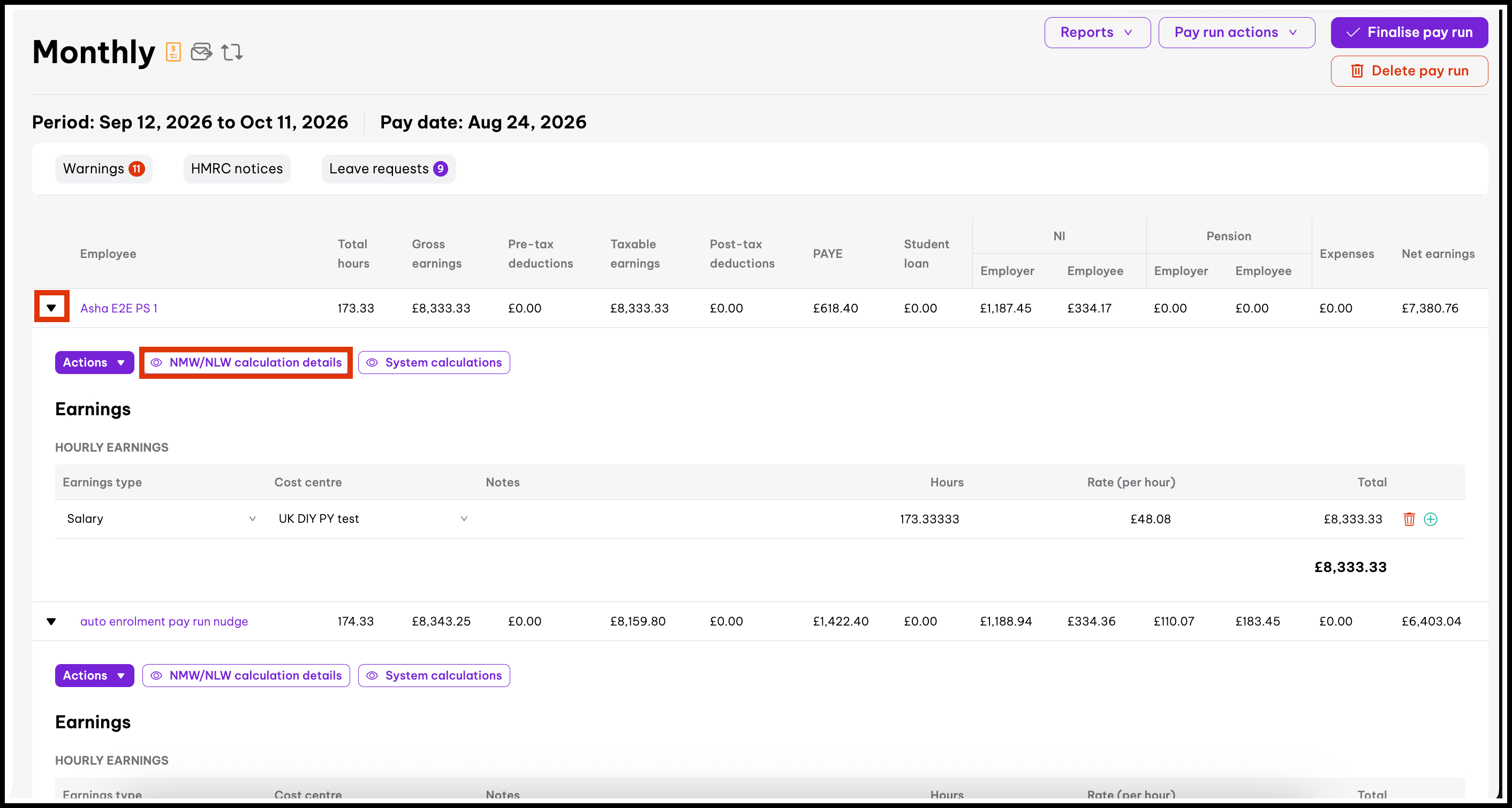
Task: Open Warnings tab showing 11 alerts
Action: point(103,169)
